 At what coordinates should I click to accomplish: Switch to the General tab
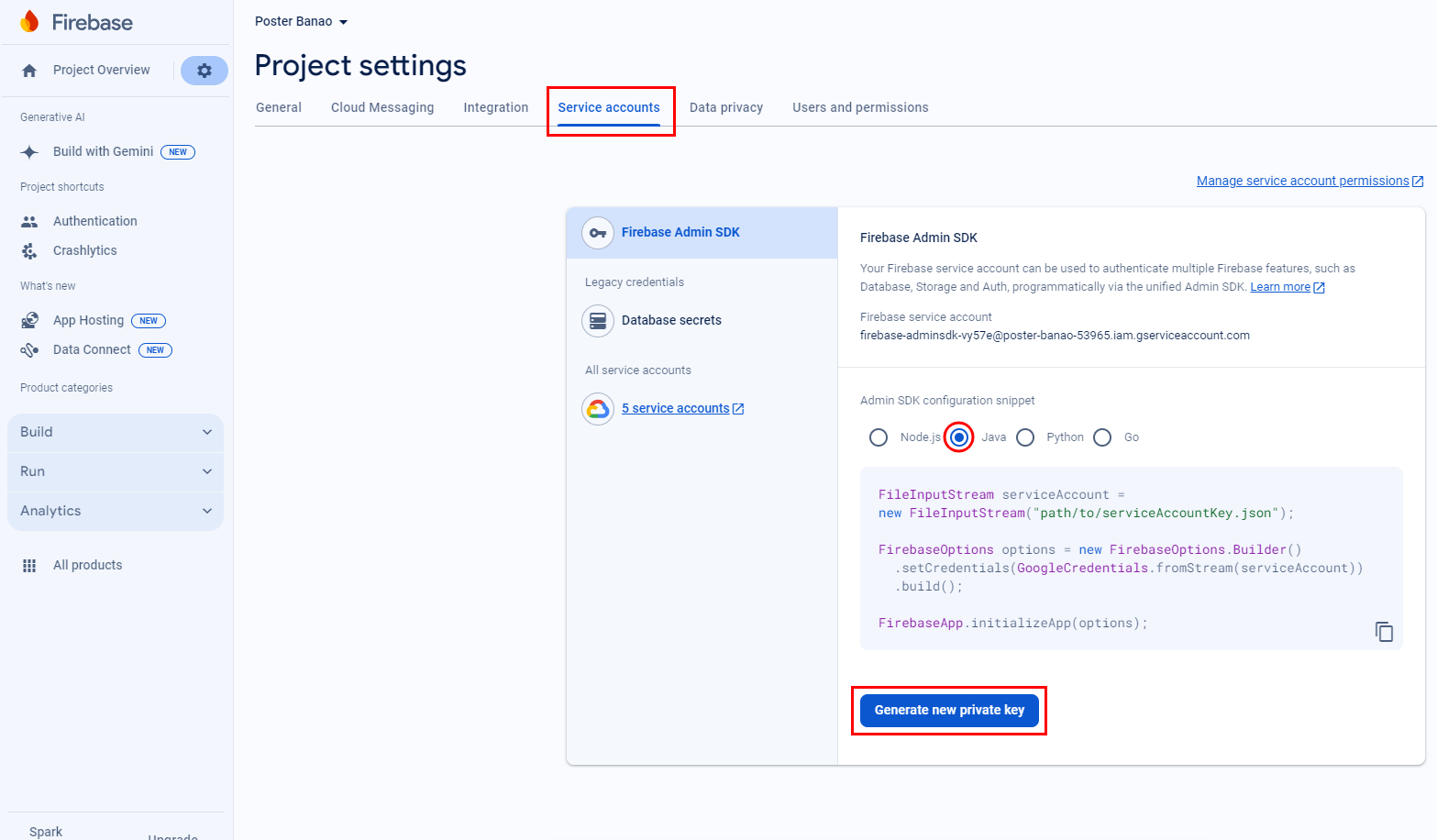[279, 107]
